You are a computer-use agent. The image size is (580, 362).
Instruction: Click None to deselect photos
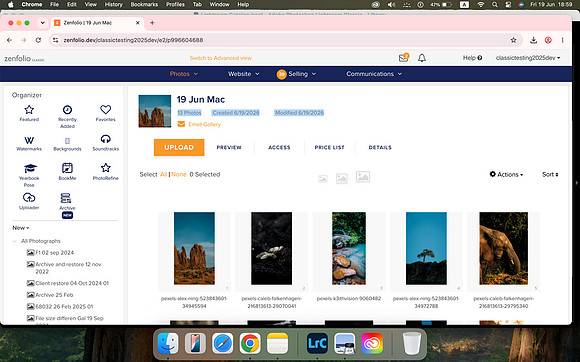(179, 174)
